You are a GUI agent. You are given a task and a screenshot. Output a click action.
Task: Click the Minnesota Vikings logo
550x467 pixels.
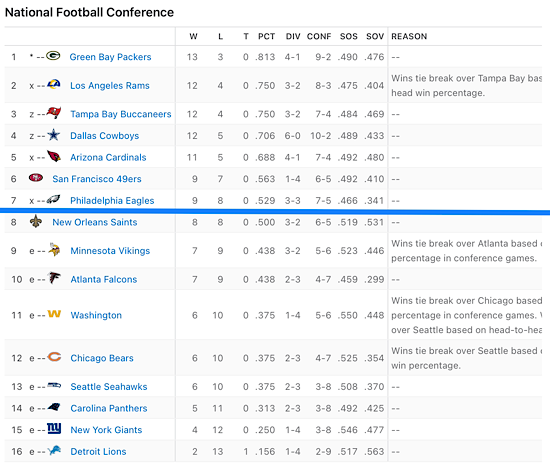pyautogui.click(x=54, y=249)
